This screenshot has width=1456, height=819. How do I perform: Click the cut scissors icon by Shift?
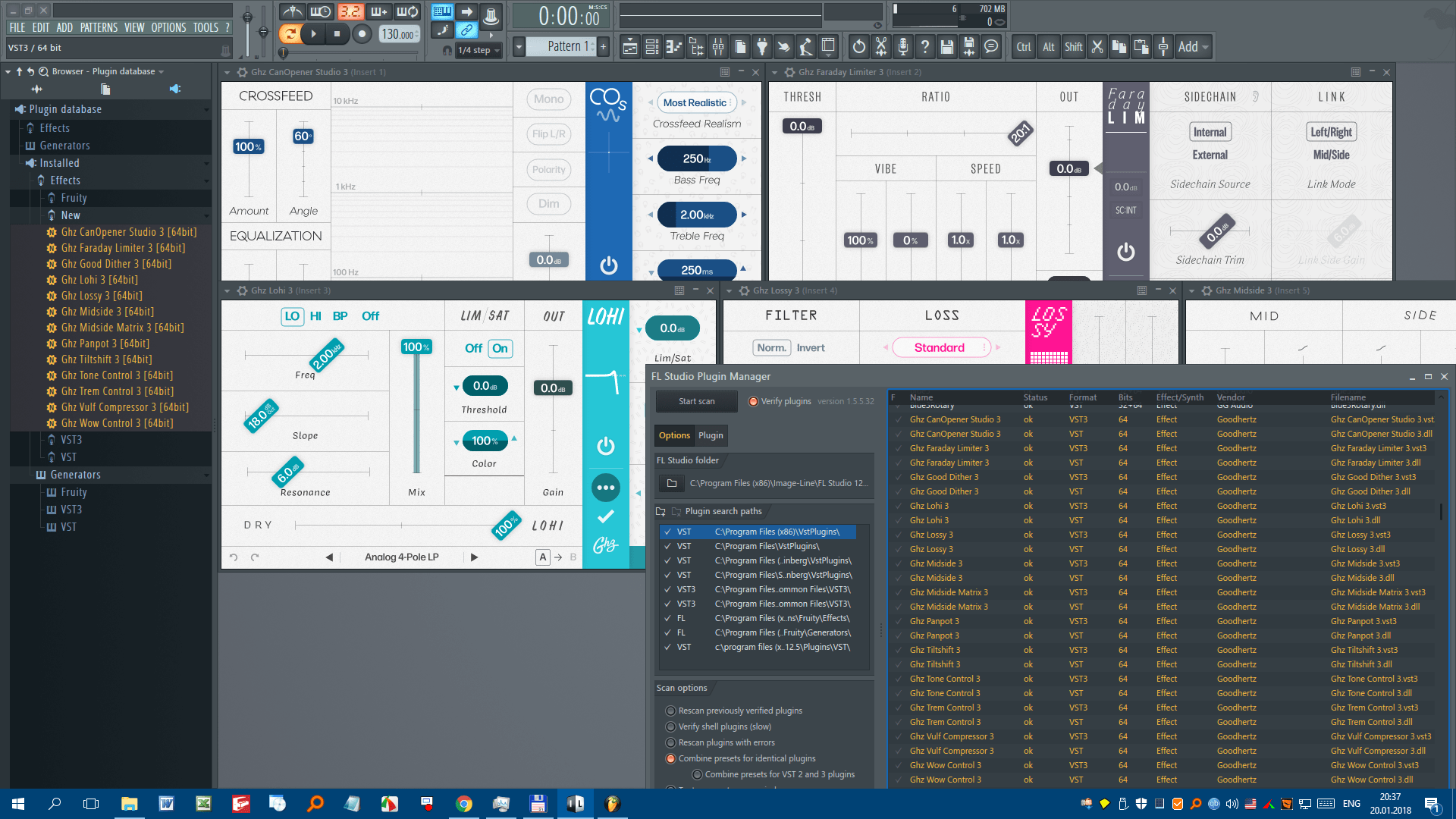click(1097, 47)
